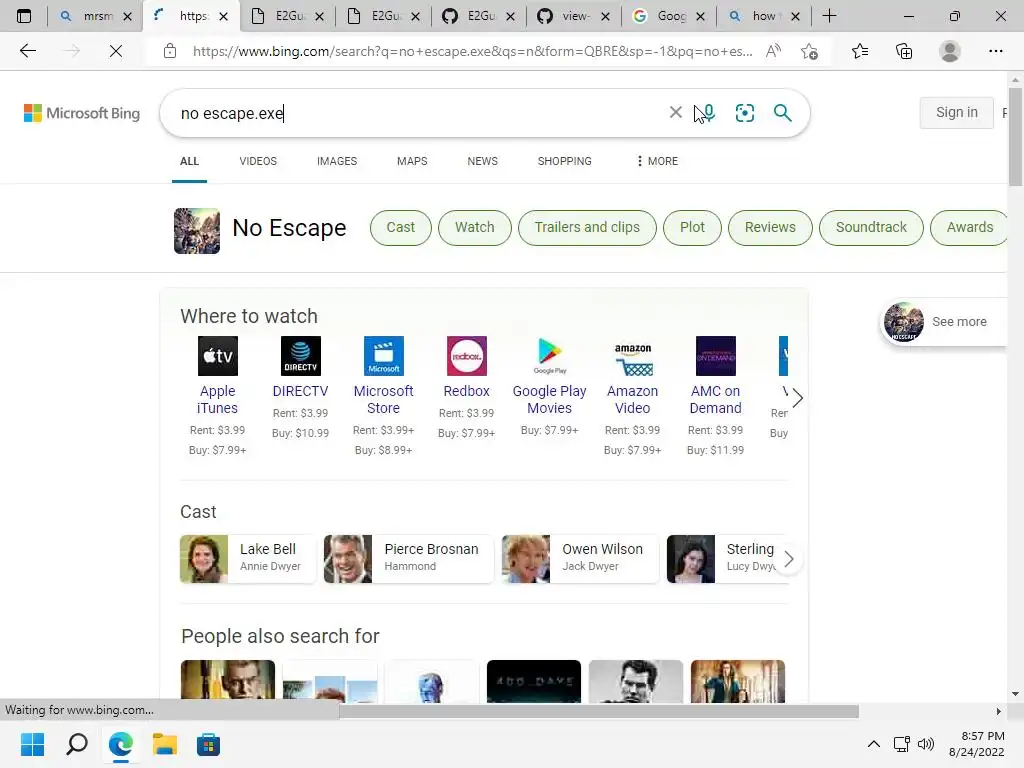Open Apple iTunes watch option icon

217,356
